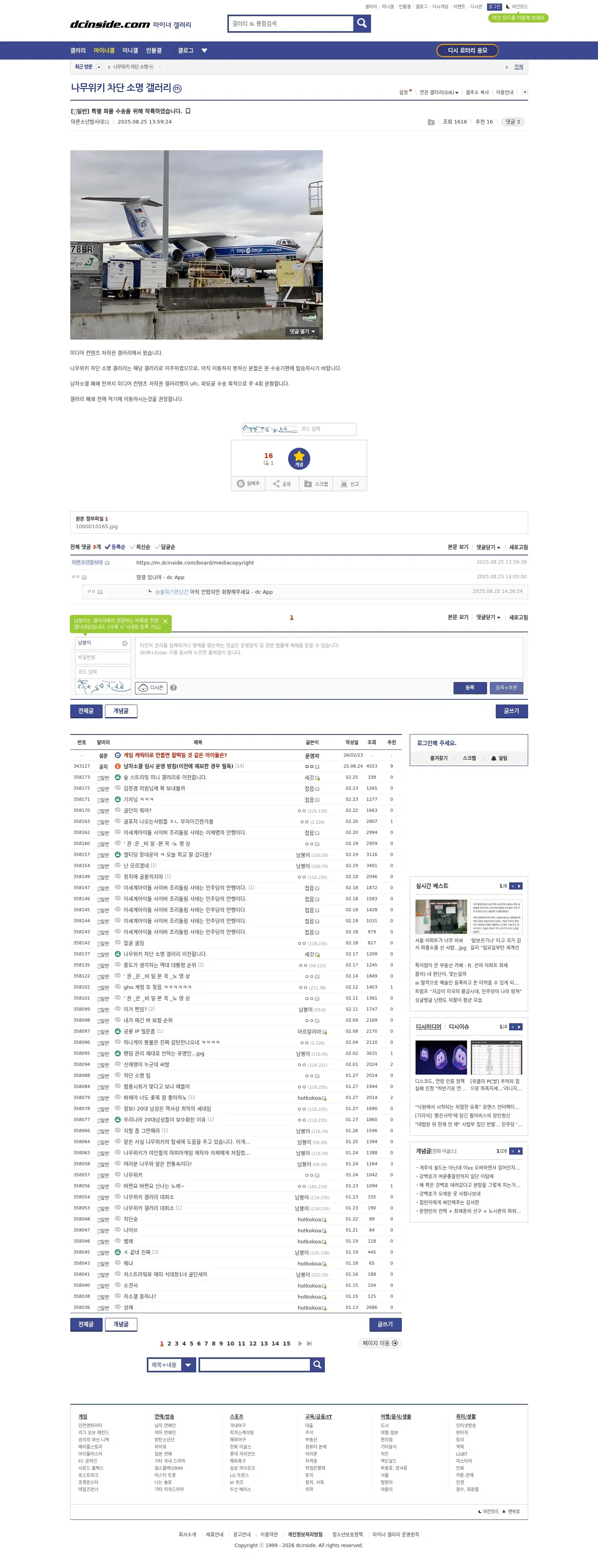Viewport: 598px width, 1568px height.
Task: Select 최신순 comment sort order
Action: coord(140,547)
